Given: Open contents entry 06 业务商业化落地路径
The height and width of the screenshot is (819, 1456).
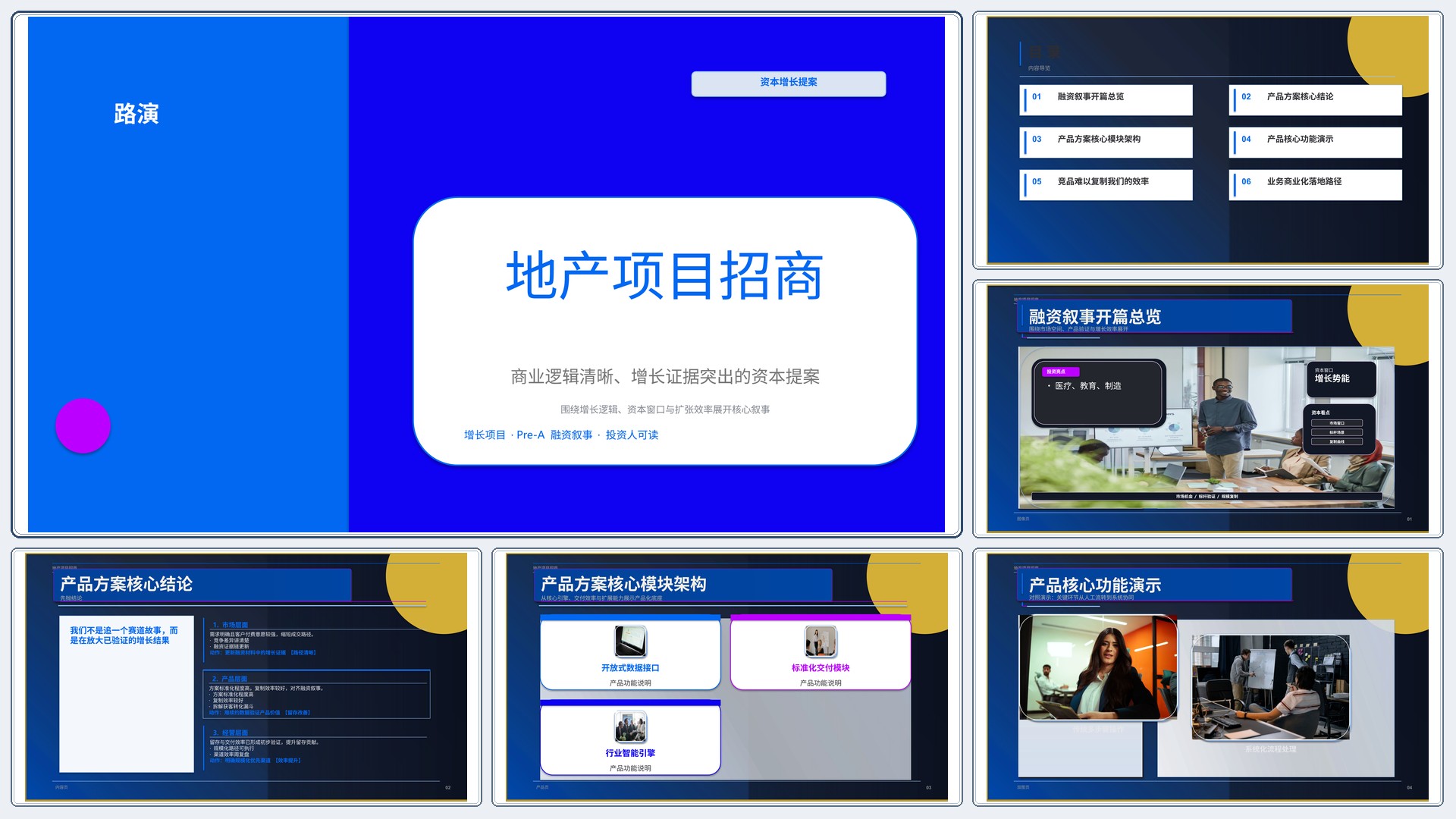Looking at the screenshot, I should 1316,184.
